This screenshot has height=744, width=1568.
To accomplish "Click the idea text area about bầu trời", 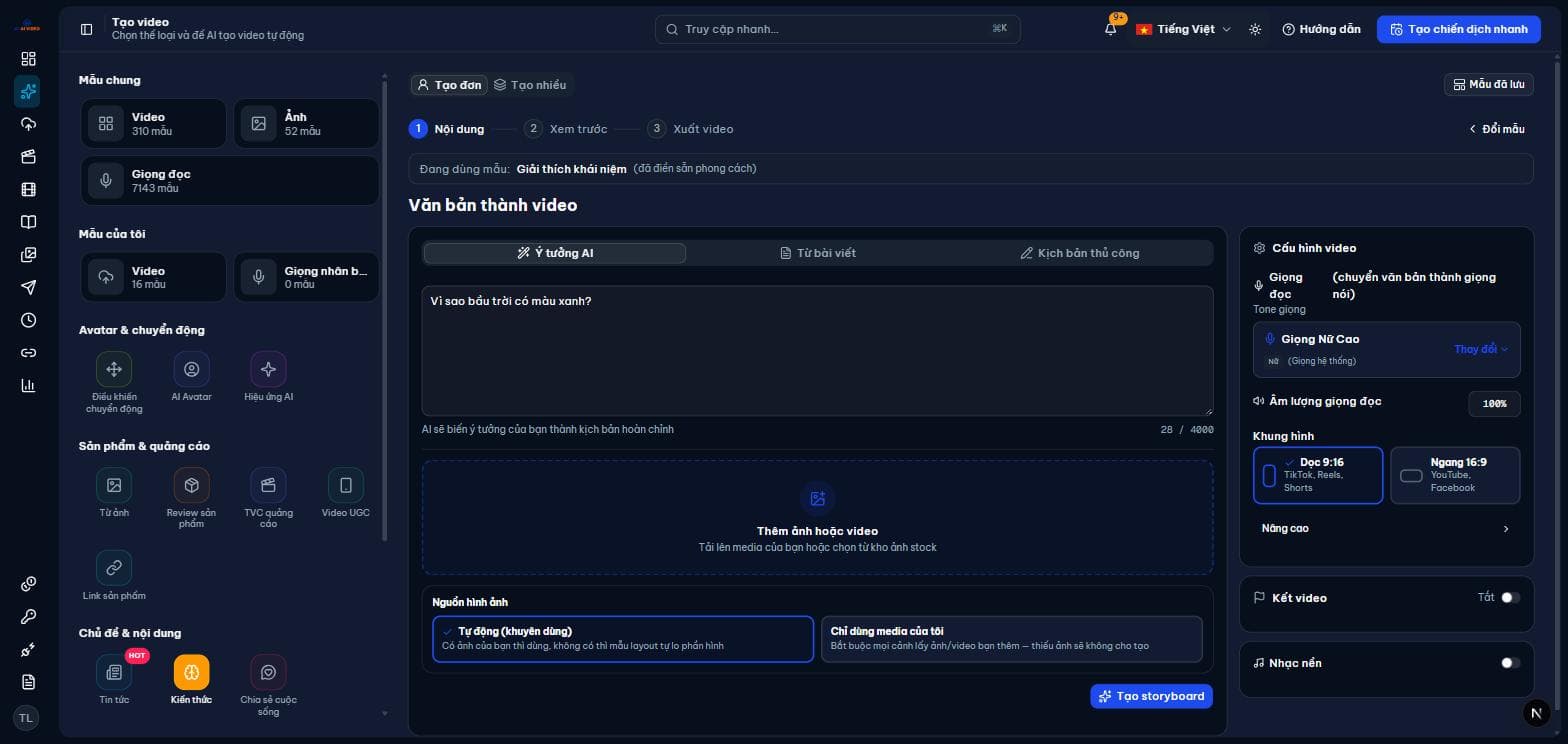I will [x=817, y=351].
